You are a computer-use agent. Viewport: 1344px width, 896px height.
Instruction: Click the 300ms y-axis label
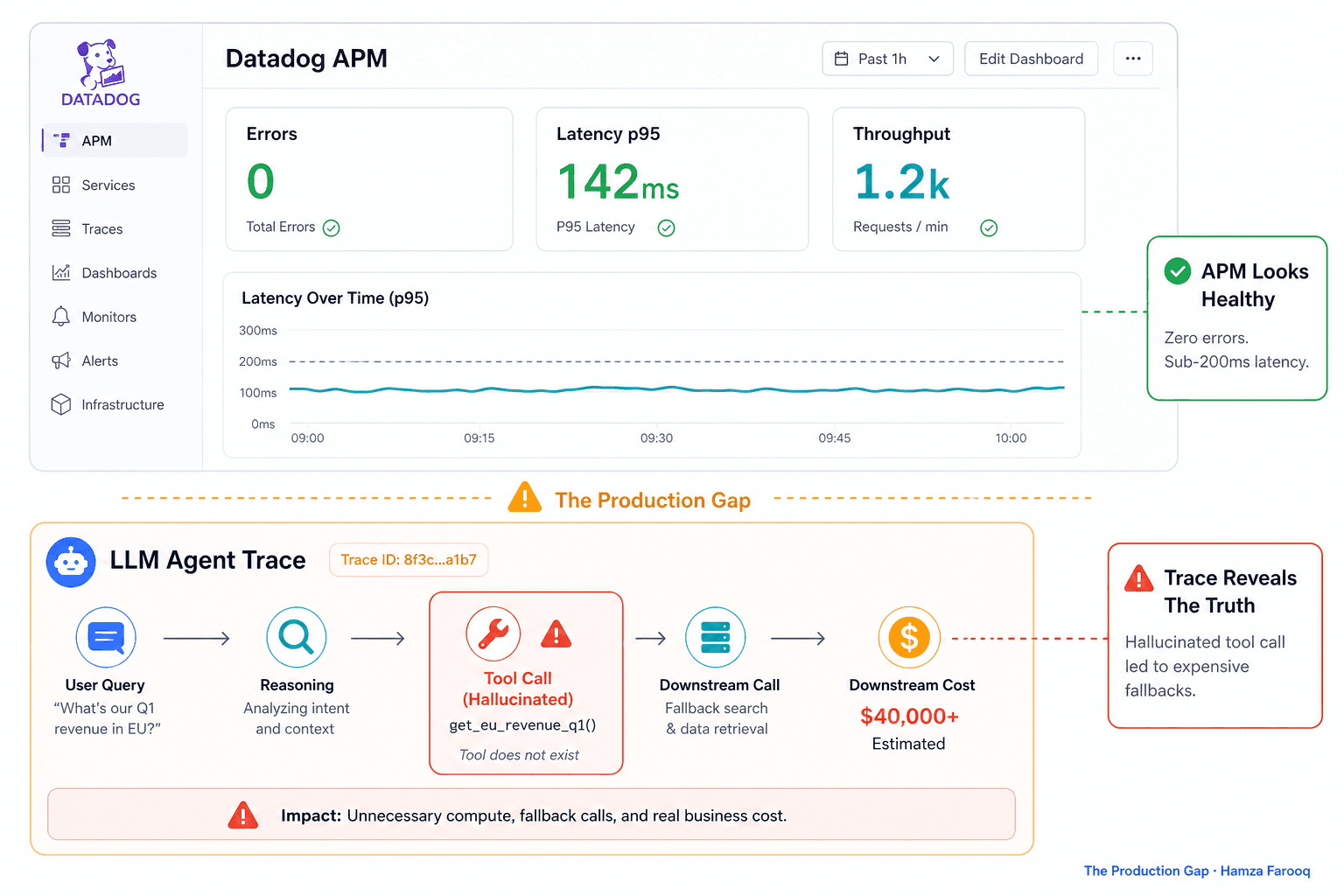click(258, 331)
